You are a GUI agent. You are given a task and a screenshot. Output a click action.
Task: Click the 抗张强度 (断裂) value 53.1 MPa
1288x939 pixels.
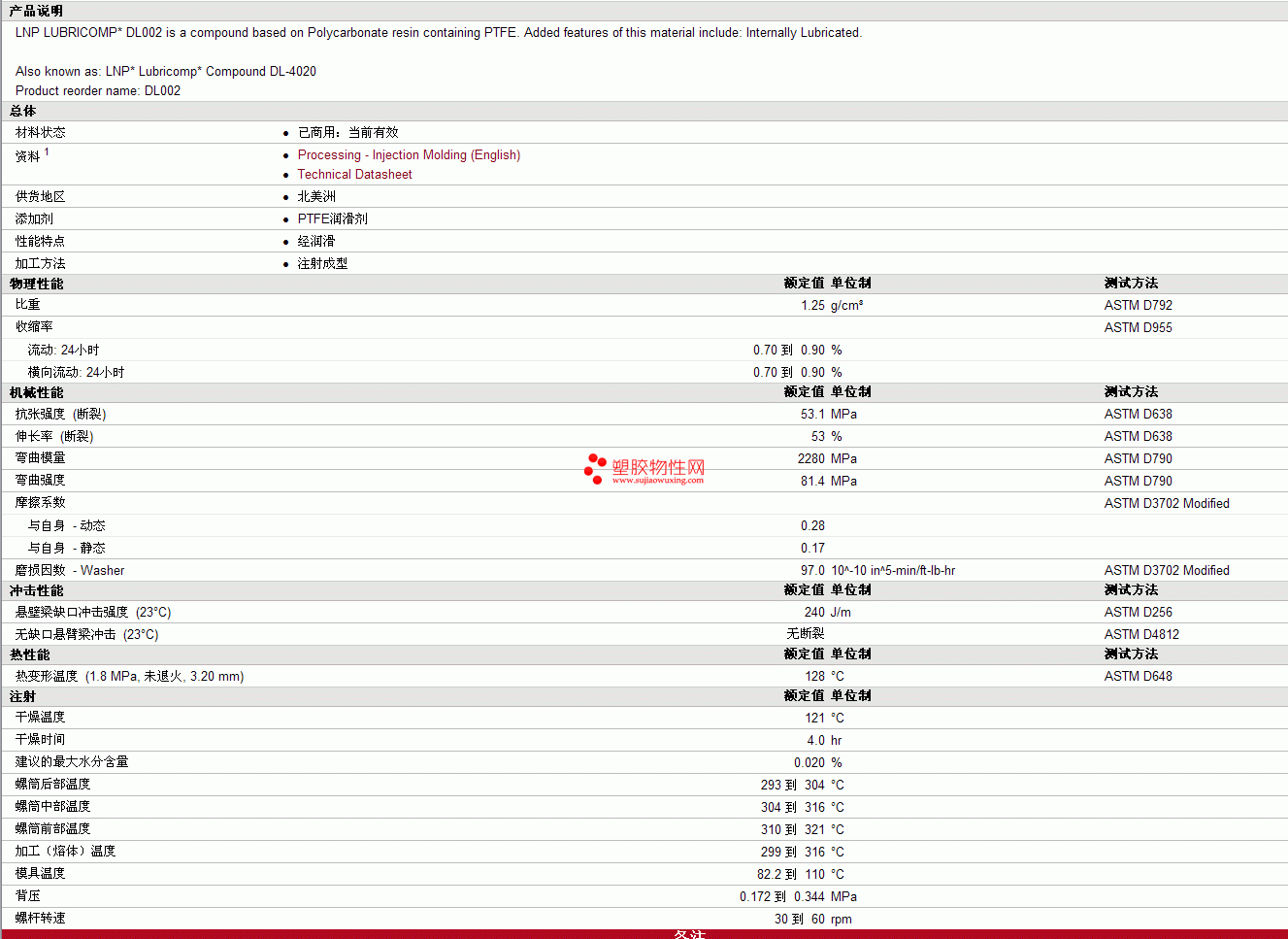coord(829,415)
